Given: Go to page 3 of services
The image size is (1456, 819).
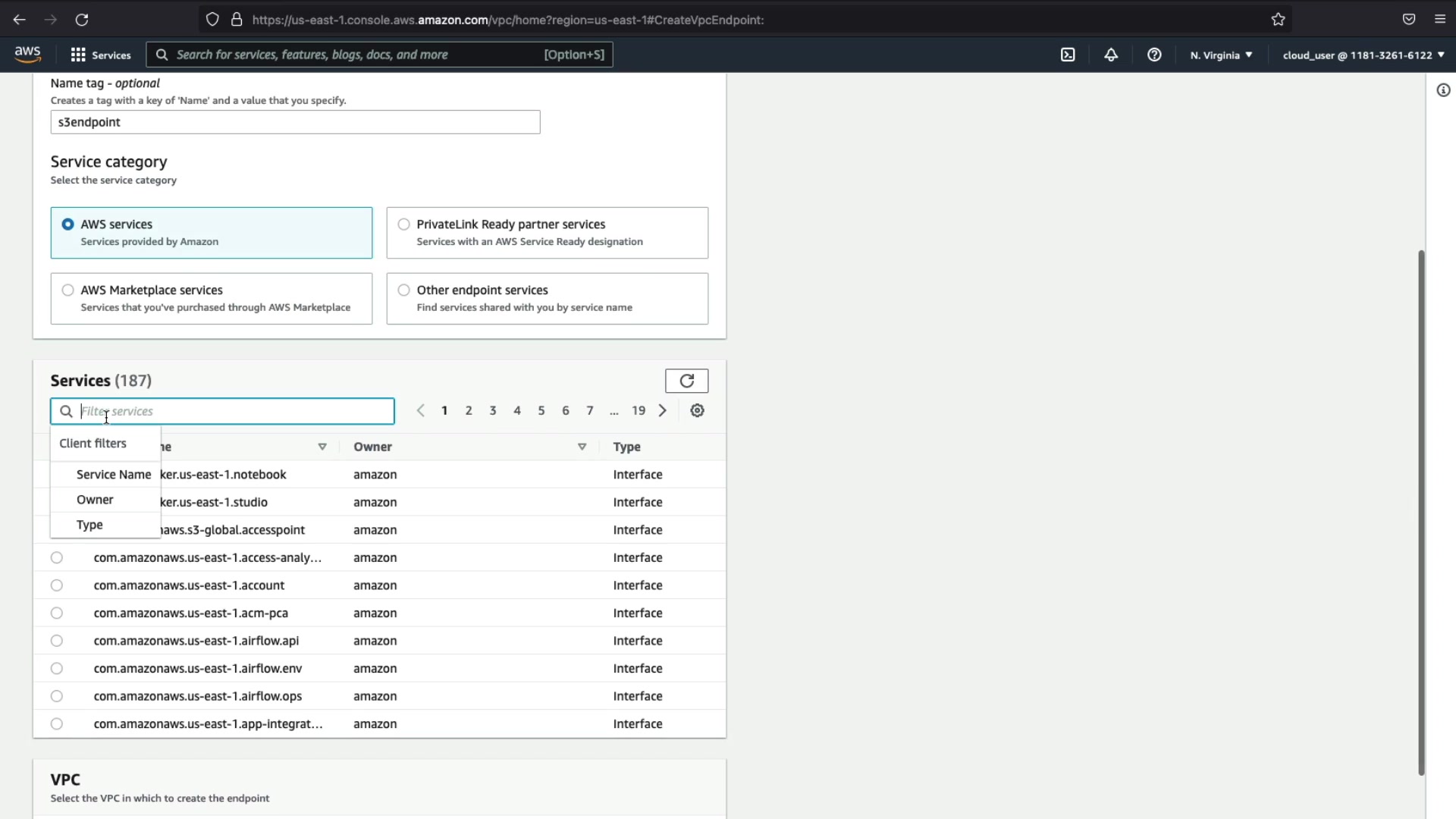Looking at the screenshot, I should (x=493, y=410).
